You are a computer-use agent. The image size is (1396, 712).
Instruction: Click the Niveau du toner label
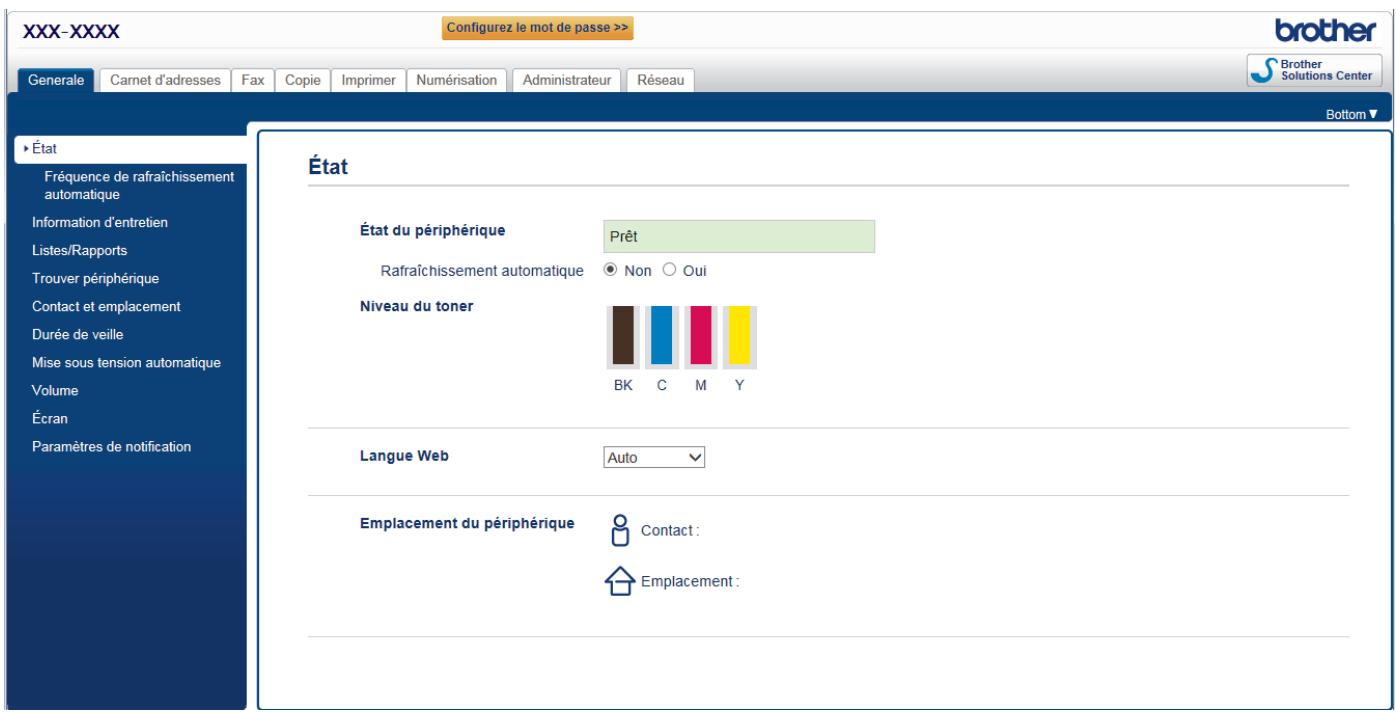416,306
